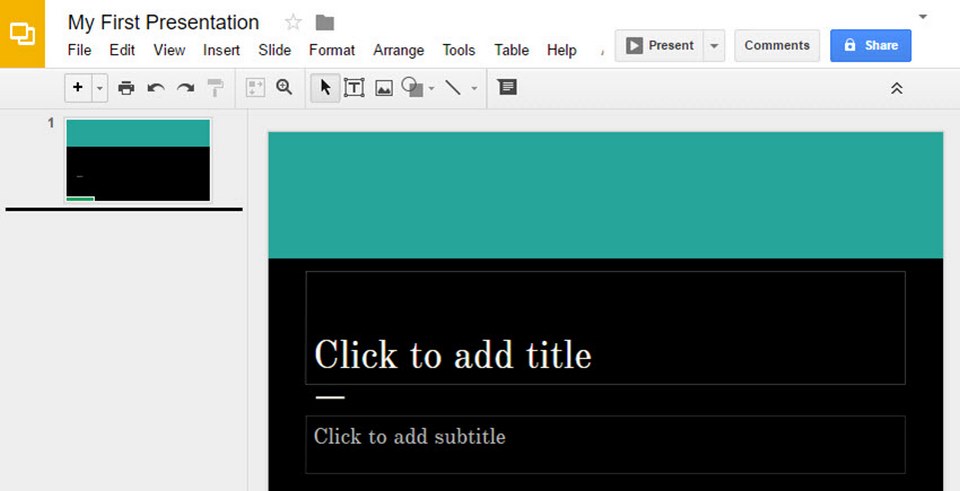Viewport: 960px width, 491px height.
Task: Expand the new slide layout dropdown
Action: (100, 88)
